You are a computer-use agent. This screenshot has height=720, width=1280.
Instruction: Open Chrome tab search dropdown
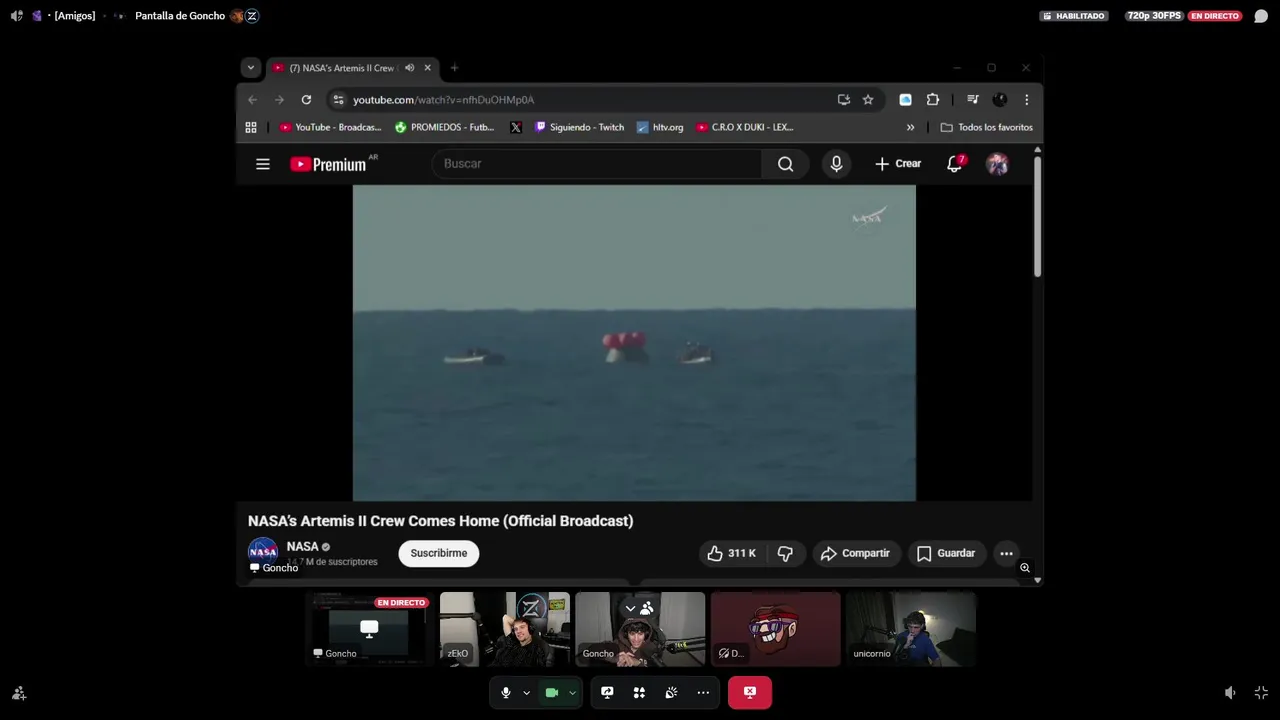(x=250, y=68)
